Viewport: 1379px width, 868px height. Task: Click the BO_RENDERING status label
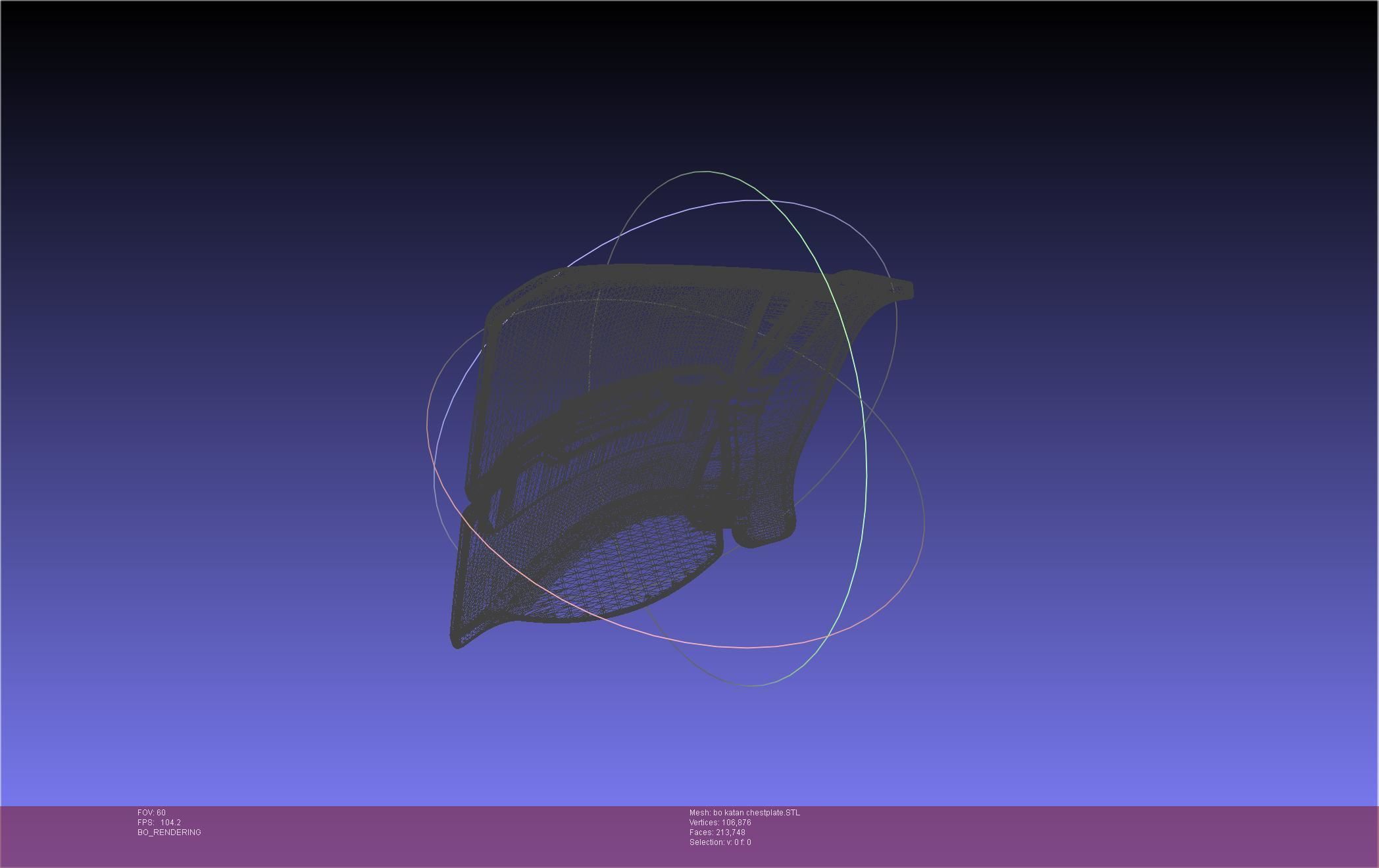(x=169, y=832)
